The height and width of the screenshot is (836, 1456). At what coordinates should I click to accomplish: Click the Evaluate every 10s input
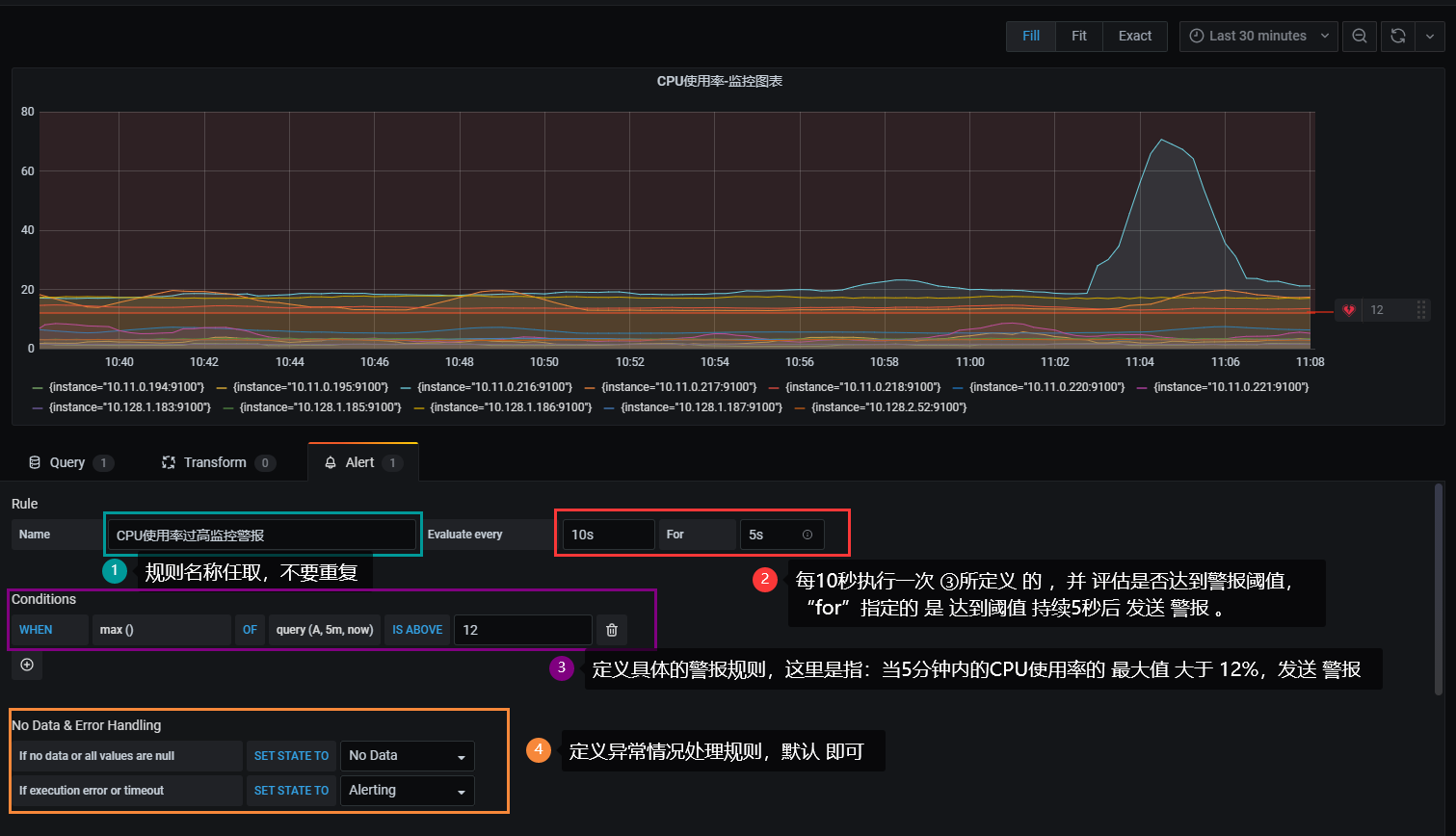[x=609, y=535]
